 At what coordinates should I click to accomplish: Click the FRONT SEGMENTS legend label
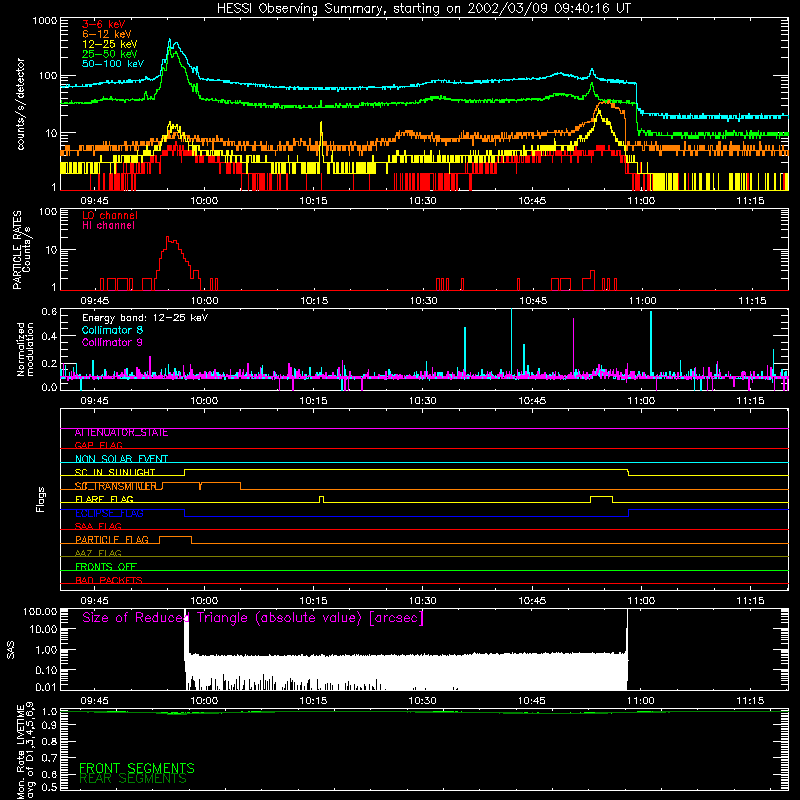pyautogui.click(x=137, y=768)
